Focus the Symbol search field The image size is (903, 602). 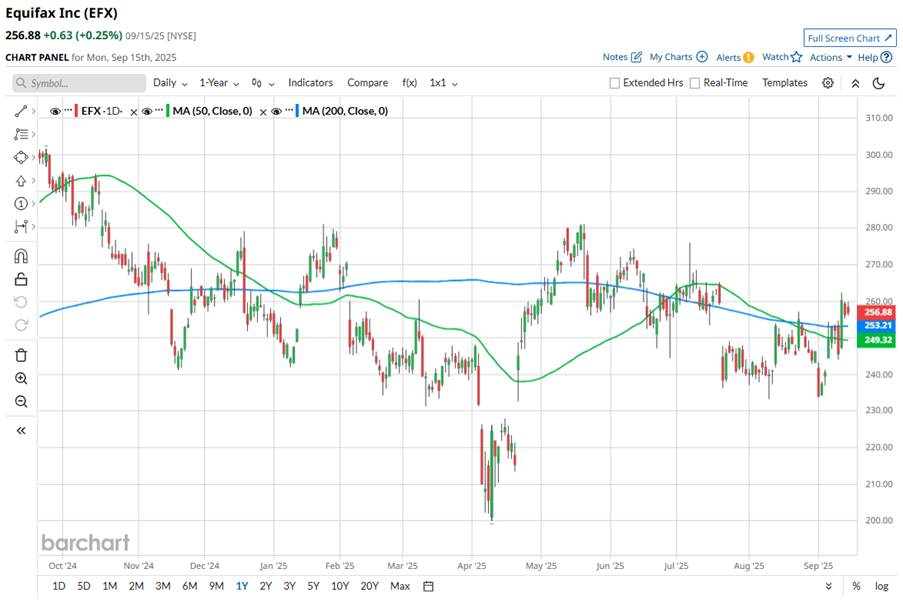[79, 83]
